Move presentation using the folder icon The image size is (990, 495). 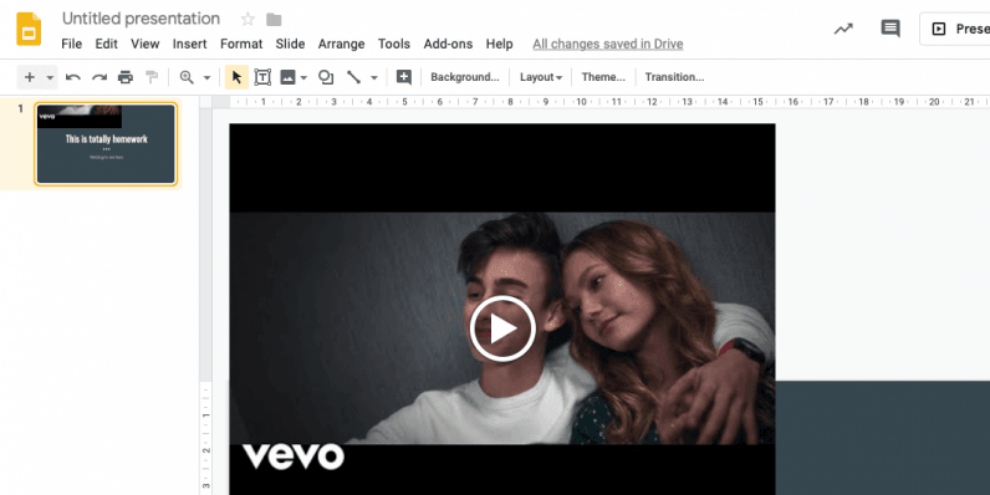274,20
